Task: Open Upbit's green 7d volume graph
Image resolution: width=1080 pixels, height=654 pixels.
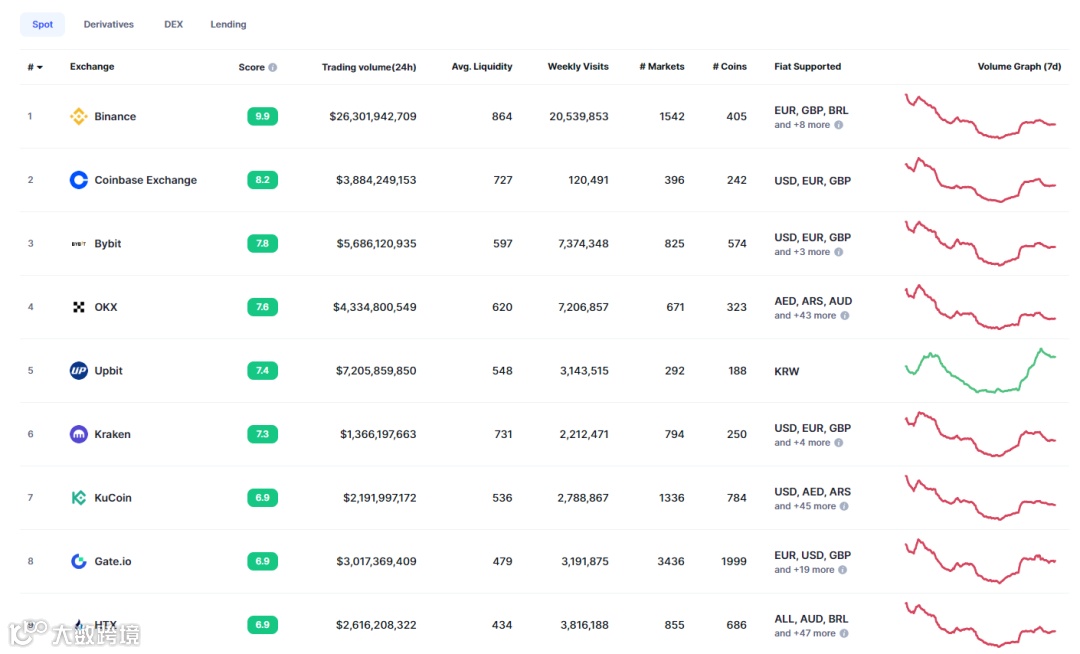Action: (x=980, y=372)
